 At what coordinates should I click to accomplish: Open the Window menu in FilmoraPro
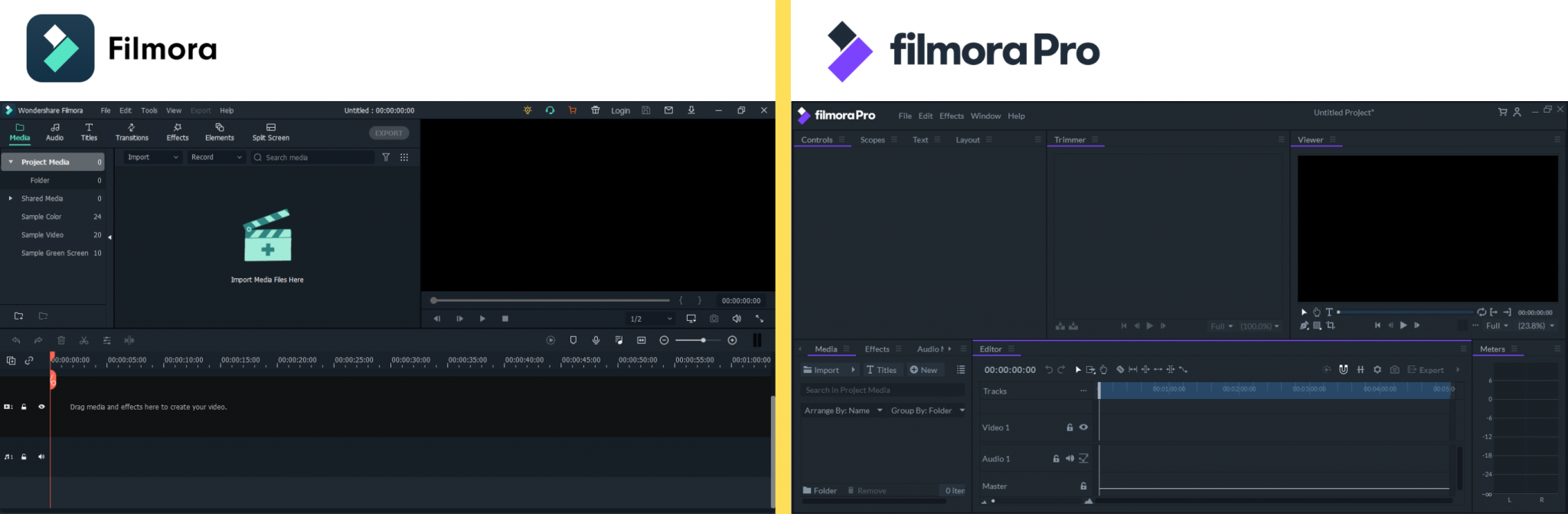985,116
